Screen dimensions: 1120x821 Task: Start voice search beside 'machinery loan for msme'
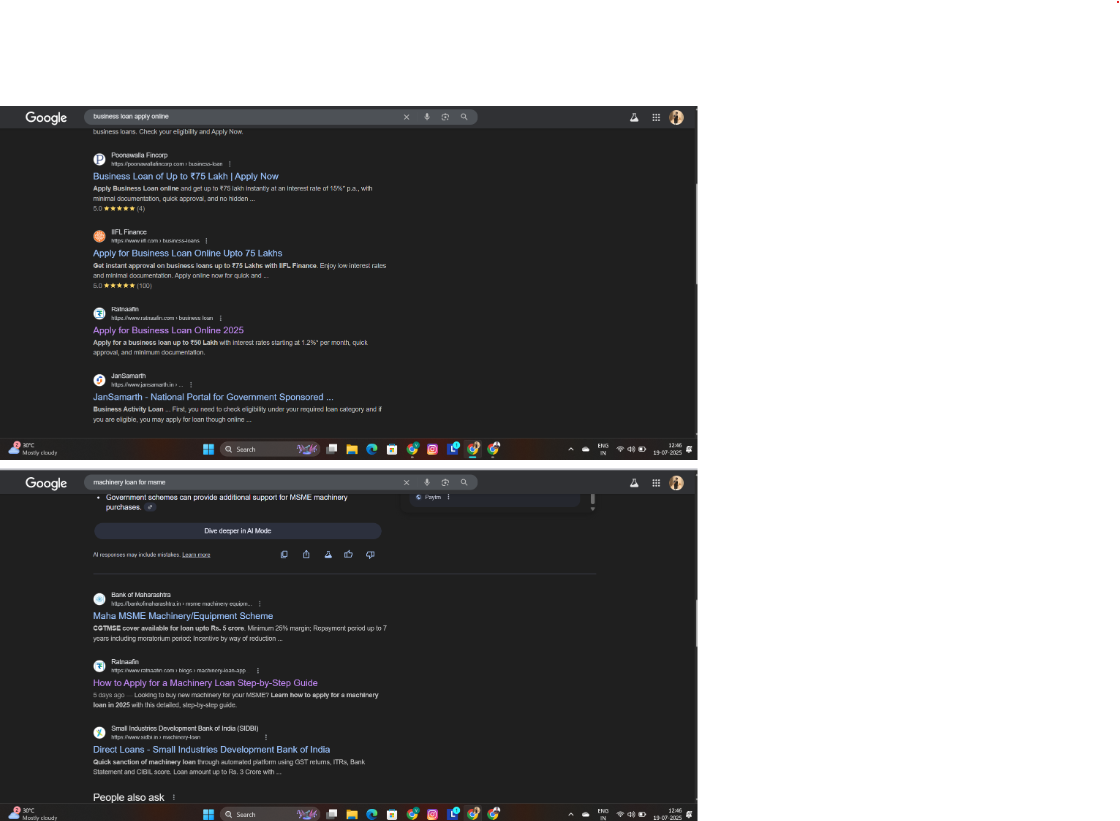coord(426,483)
